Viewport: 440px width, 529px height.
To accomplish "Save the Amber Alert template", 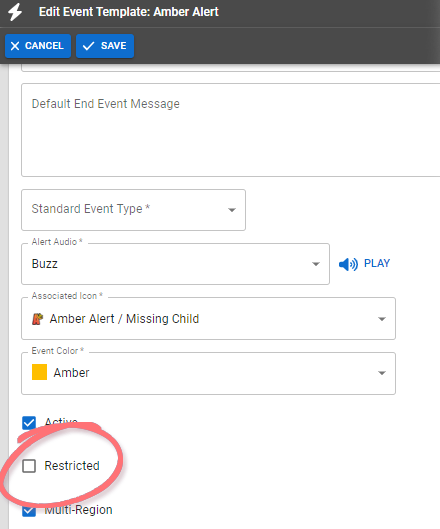I will [x=105, y=46].
